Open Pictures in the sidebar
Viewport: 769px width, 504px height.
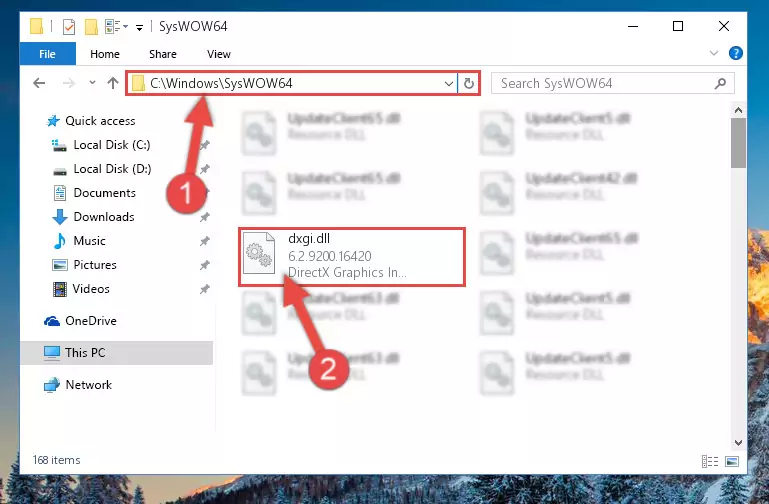pyautogui.click(x=95, y=265)
